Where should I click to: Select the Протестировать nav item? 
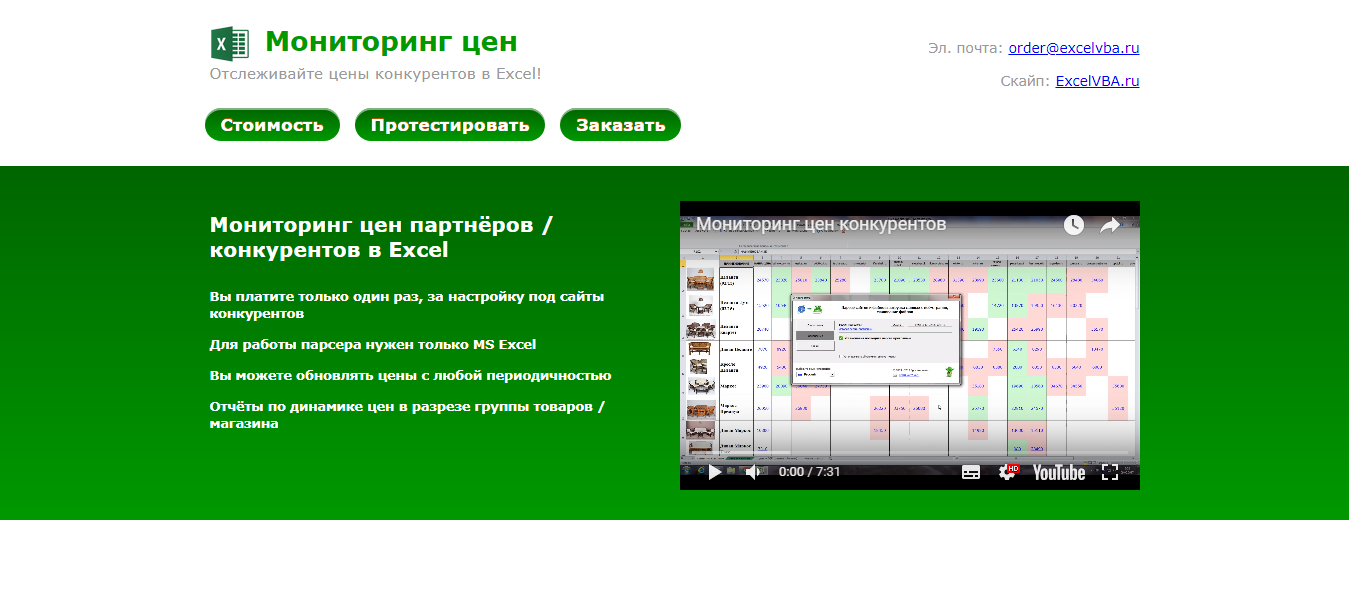[x=449, y=124]
